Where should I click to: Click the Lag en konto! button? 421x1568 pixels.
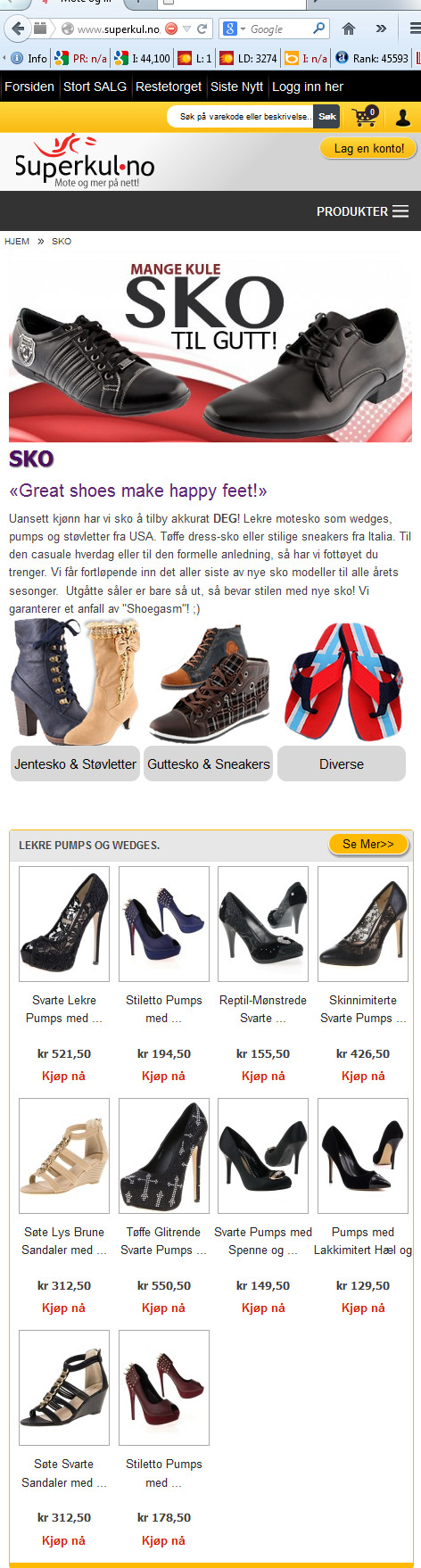368,148
